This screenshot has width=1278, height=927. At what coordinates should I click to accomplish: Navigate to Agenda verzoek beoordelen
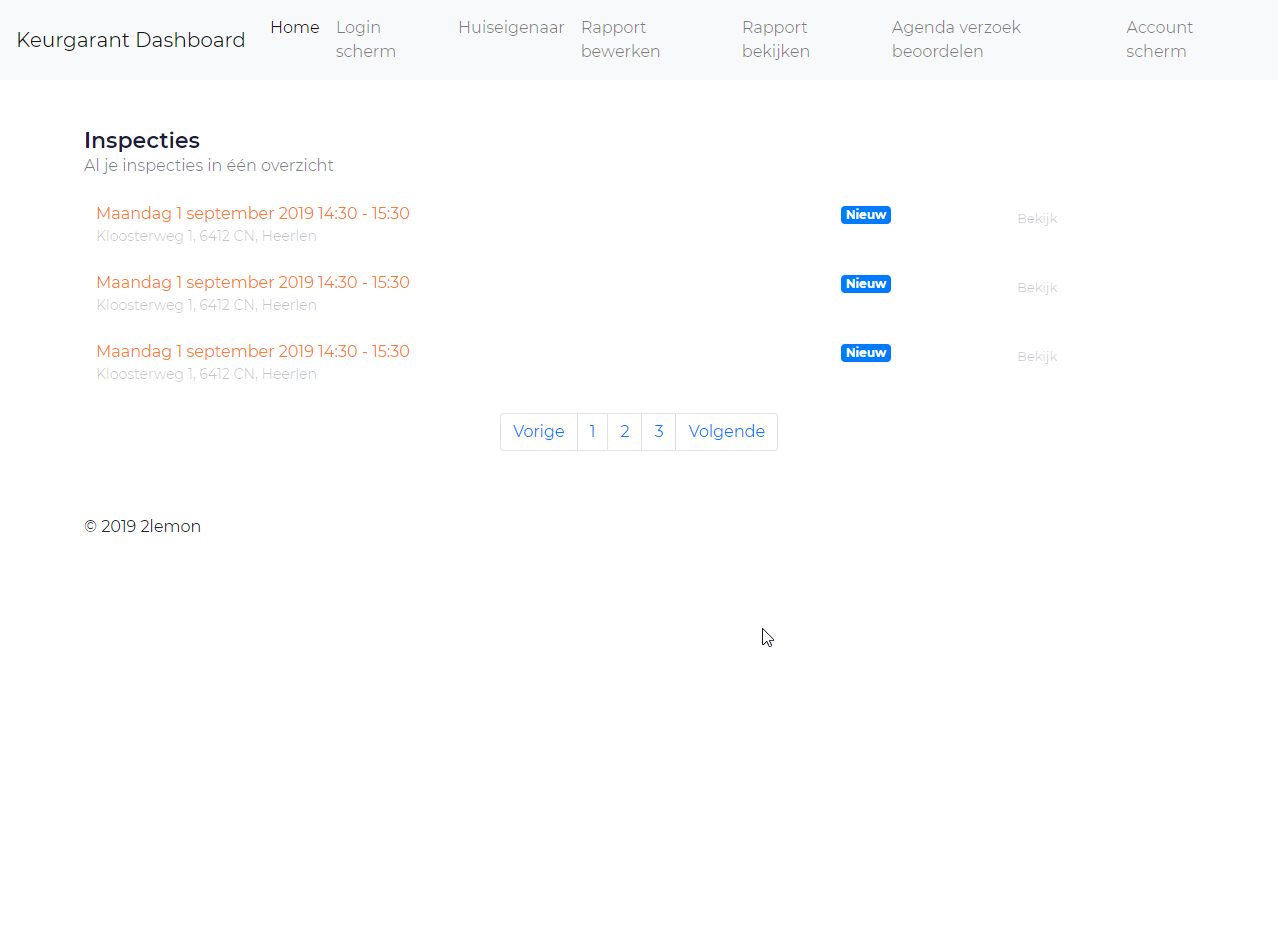(x=956, y=39)
